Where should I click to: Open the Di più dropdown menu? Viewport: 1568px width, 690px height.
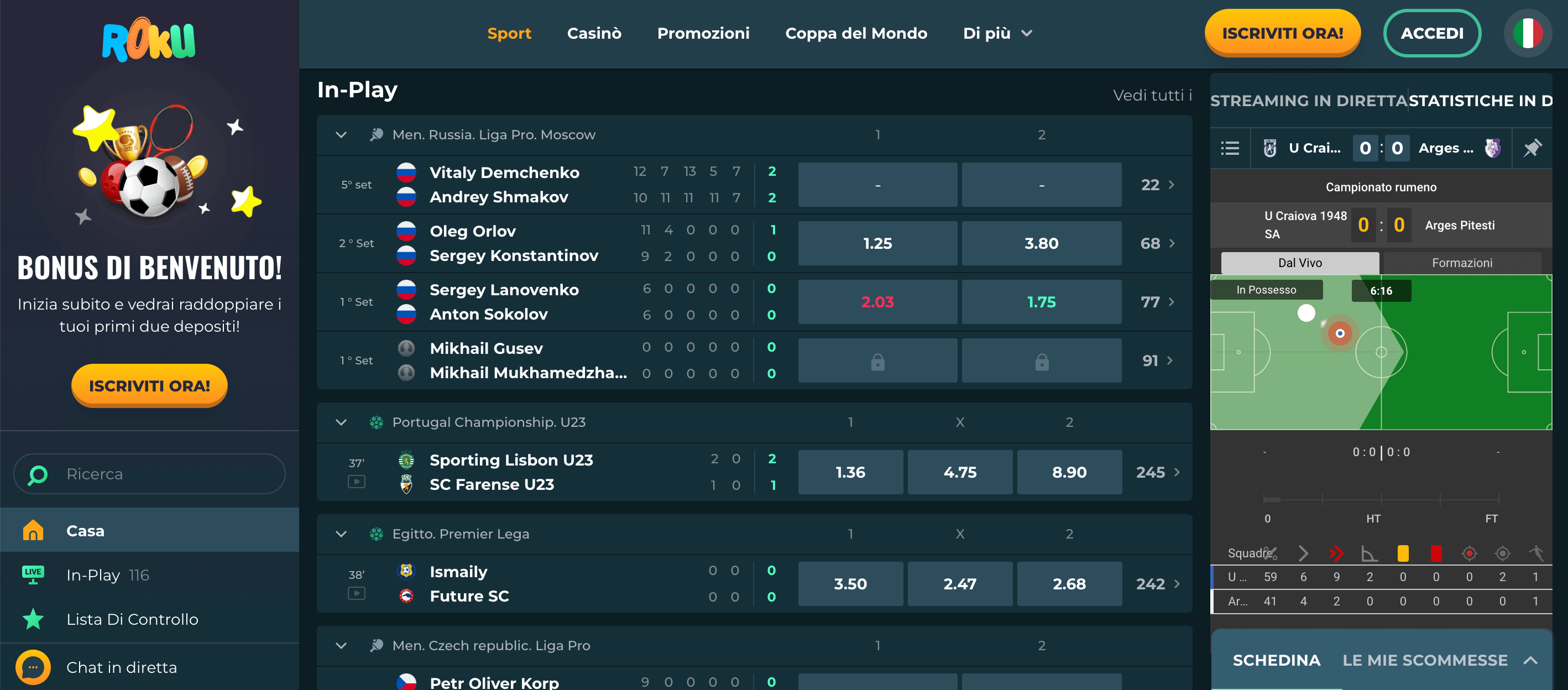(x=996, y=34)
